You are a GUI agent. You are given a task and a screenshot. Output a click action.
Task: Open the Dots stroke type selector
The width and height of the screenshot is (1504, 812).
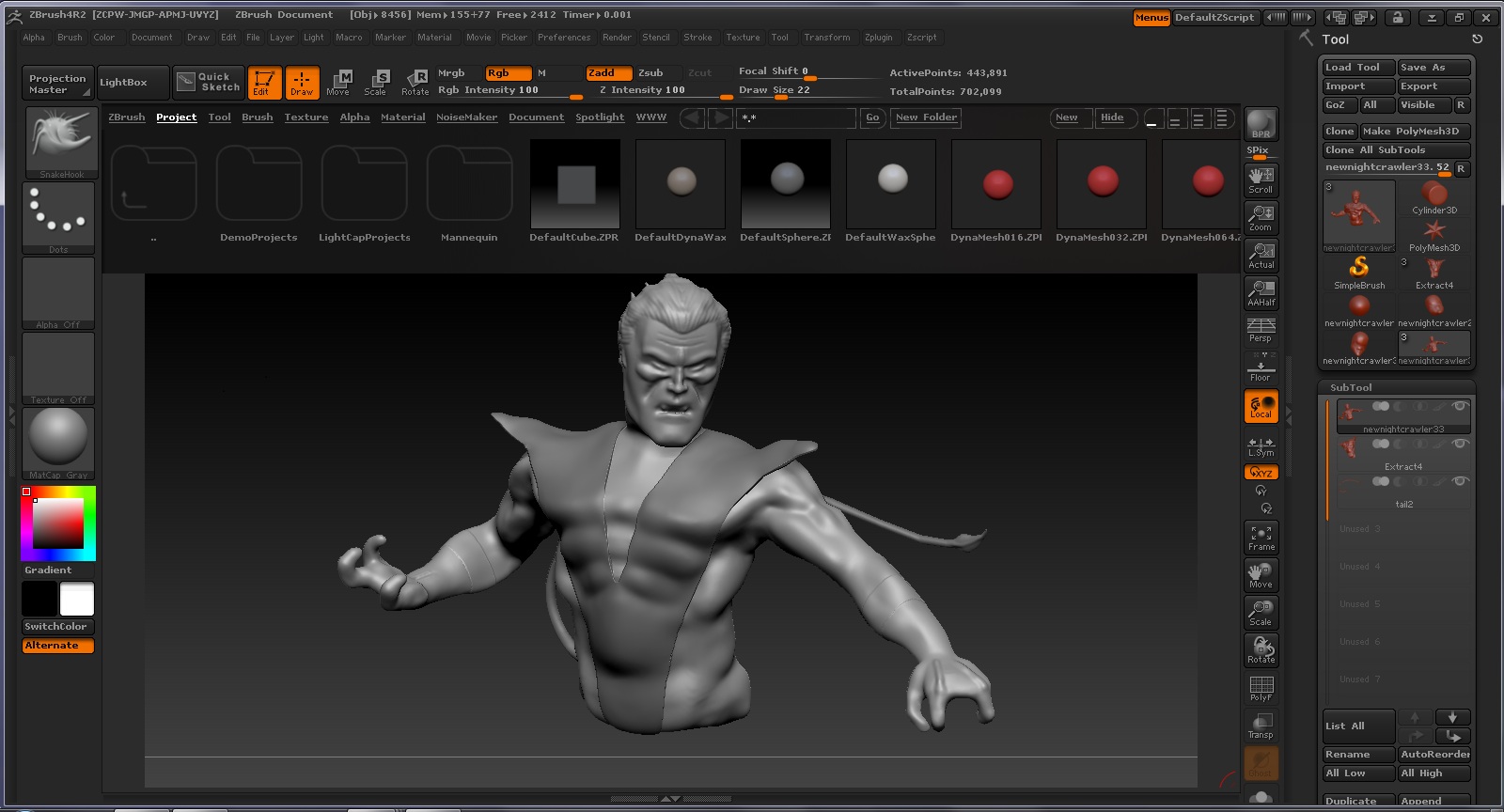click(58, 218)
